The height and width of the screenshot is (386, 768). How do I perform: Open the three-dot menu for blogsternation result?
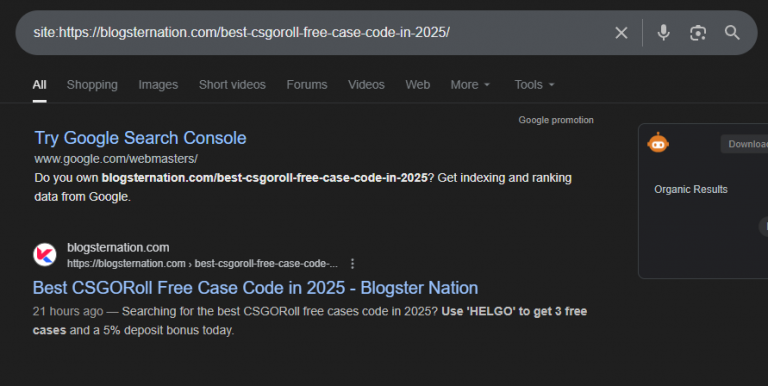(352, 264)
